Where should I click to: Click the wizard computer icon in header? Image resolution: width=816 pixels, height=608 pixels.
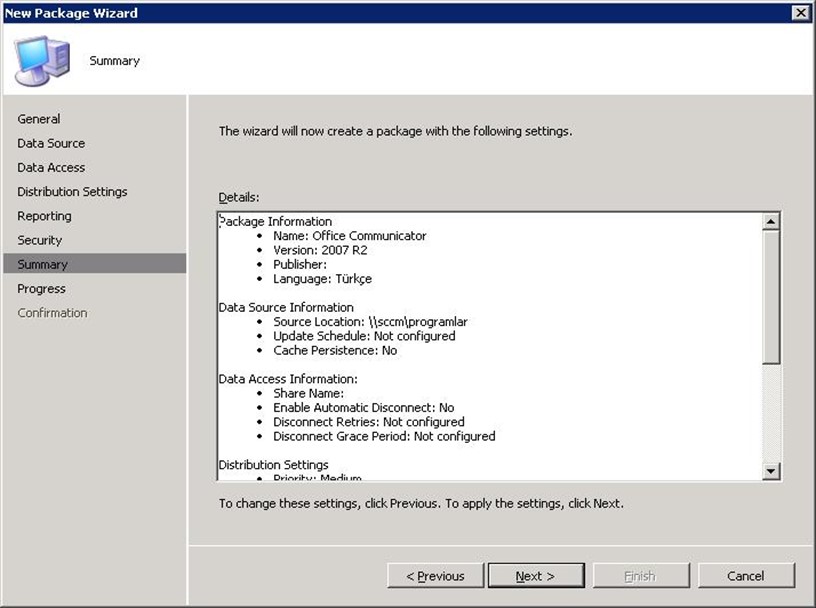point(42,60)
